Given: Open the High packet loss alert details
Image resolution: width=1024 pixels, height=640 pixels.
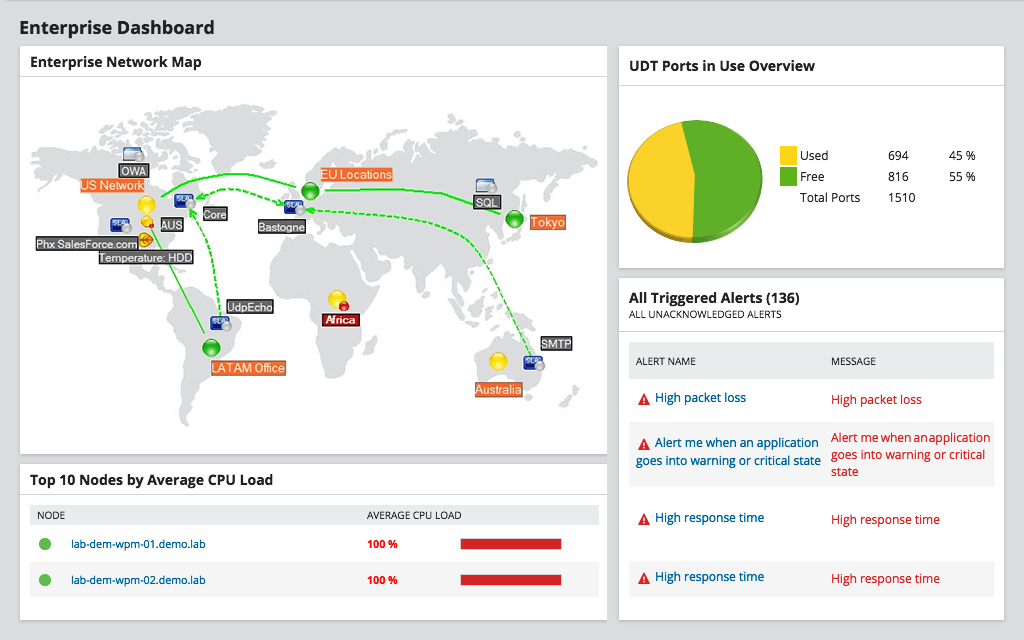Looking at the screenshot, I should (x=700, y=398).
